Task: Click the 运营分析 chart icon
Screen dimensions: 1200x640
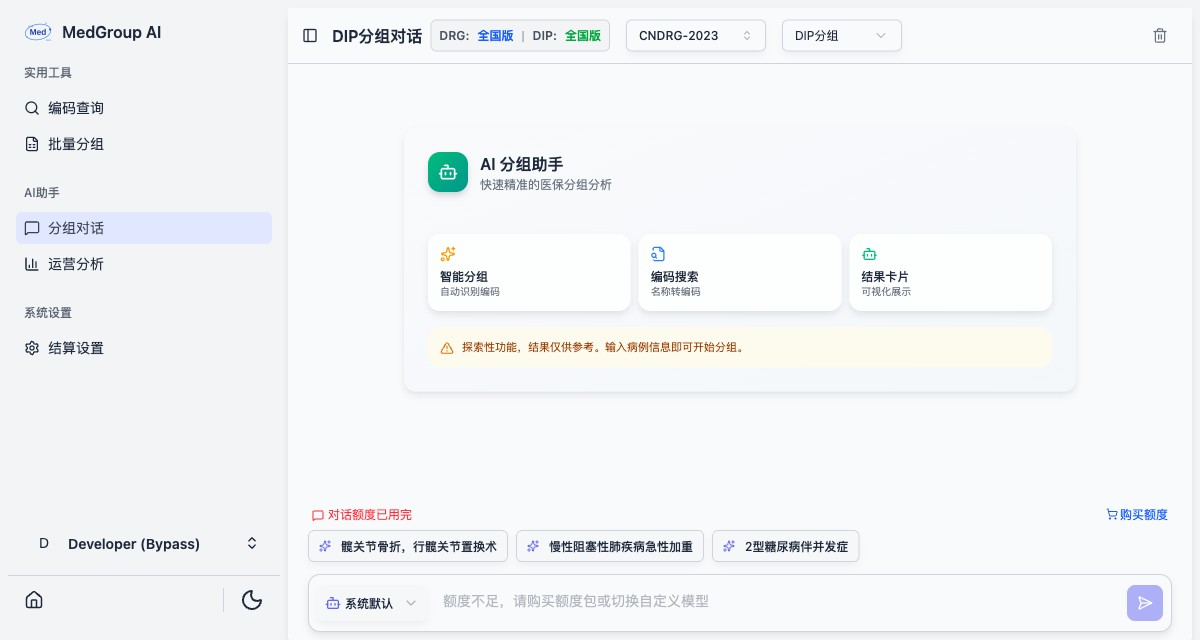Action: click(x=32, y=264)
